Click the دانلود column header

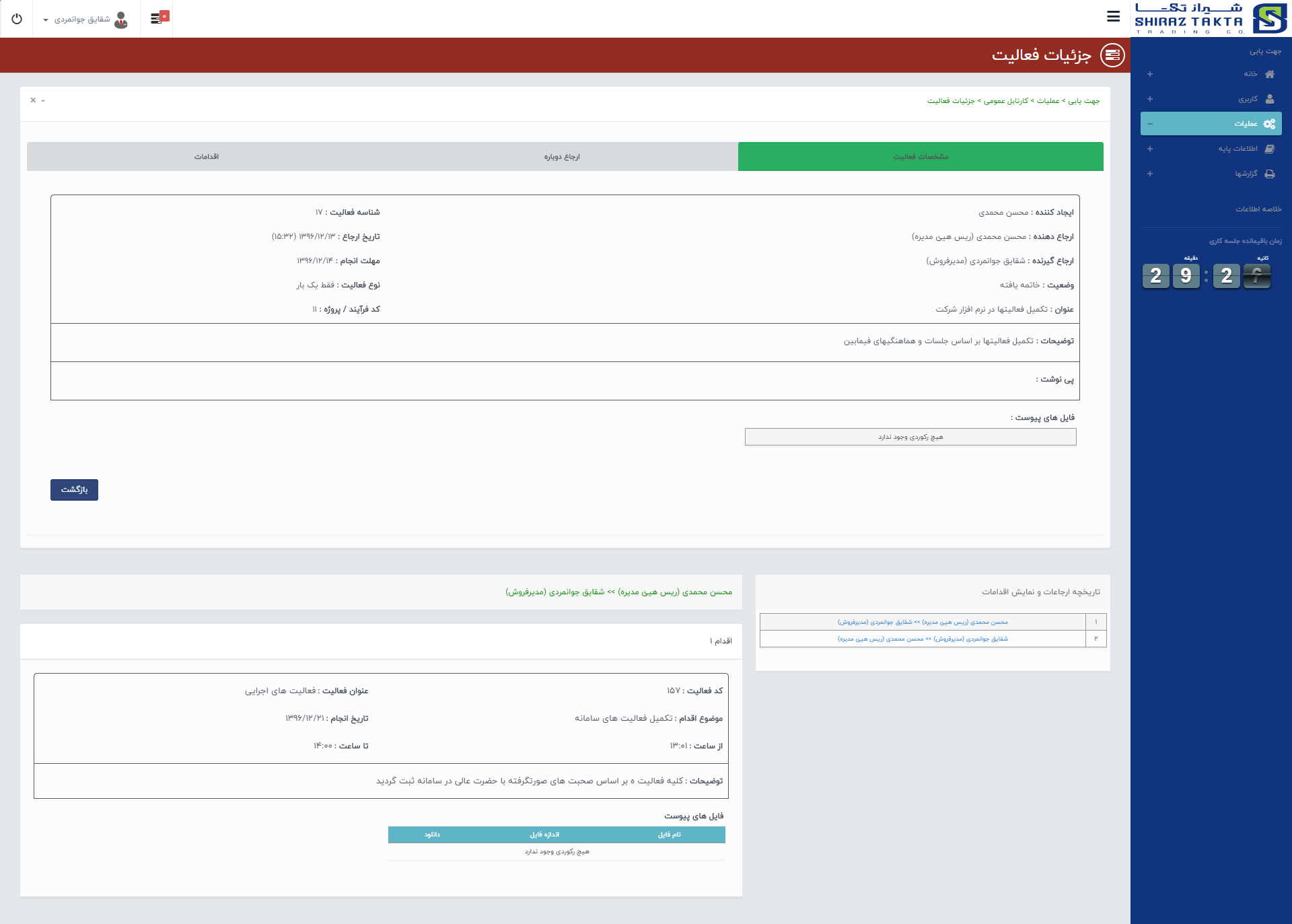click(x=432, y=834)
